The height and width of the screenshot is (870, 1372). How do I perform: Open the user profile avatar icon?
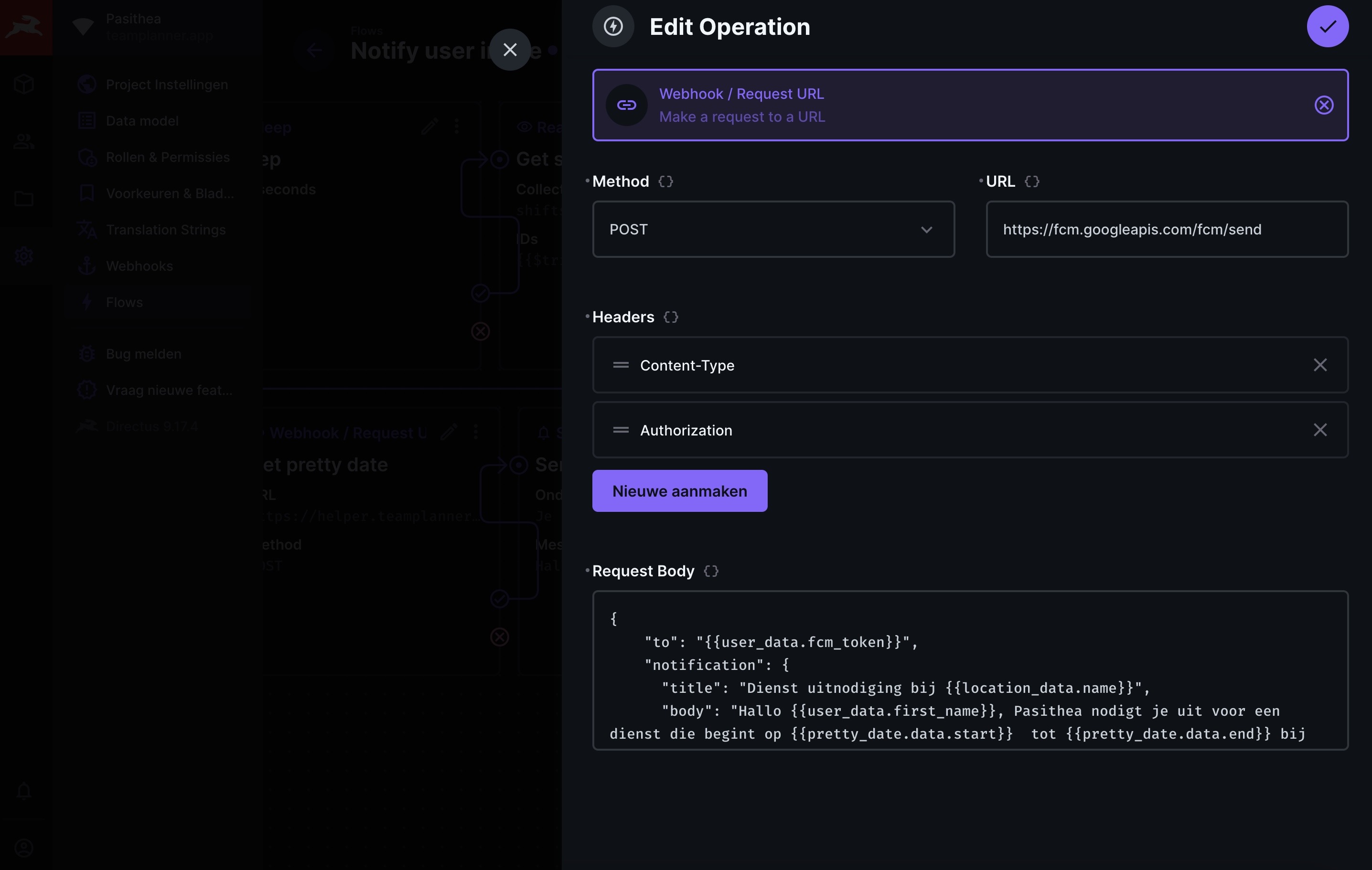click(x=24, y=848)
